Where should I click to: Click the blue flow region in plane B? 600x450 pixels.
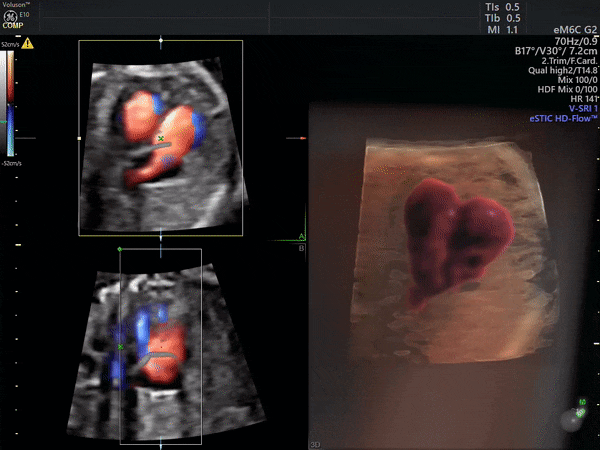pos(142,331)
